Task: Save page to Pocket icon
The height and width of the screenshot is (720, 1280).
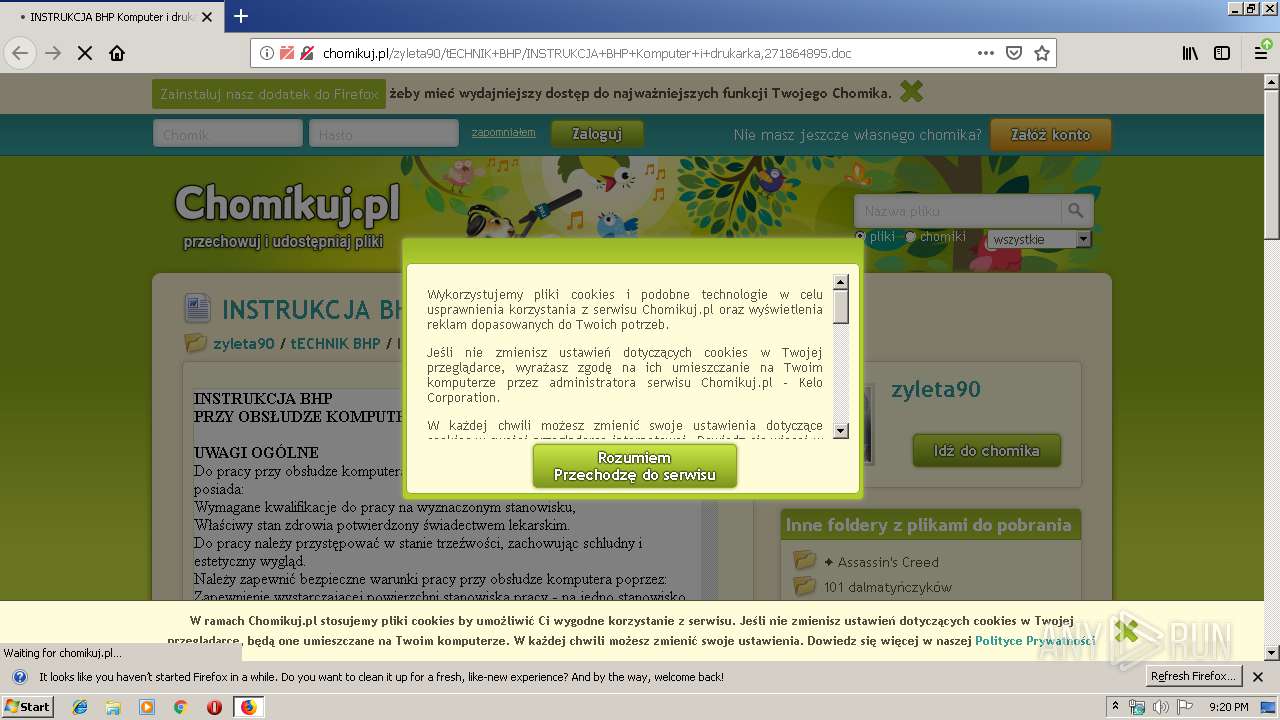Action: click(1014, 53)
